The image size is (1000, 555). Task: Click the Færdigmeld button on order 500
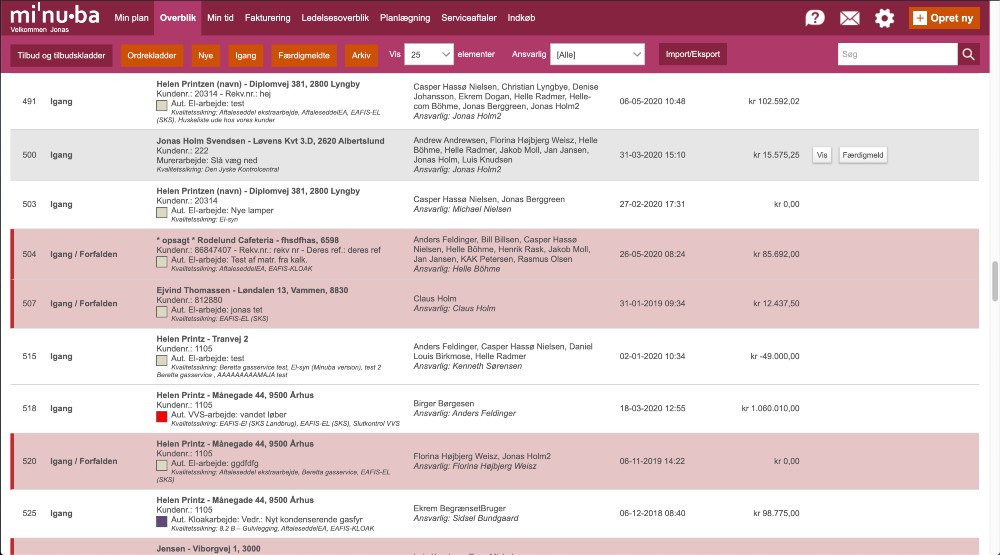(x=862, y=155)
